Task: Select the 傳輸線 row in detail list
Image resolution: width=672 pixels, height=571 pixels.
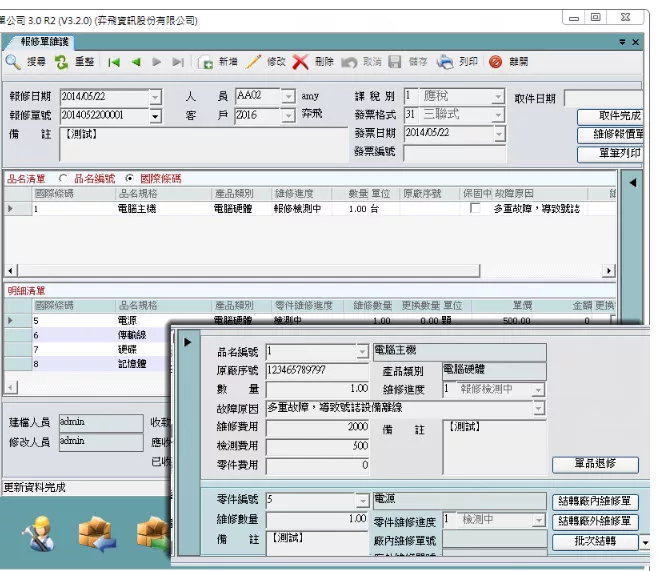Action: [x=132, y=336]
